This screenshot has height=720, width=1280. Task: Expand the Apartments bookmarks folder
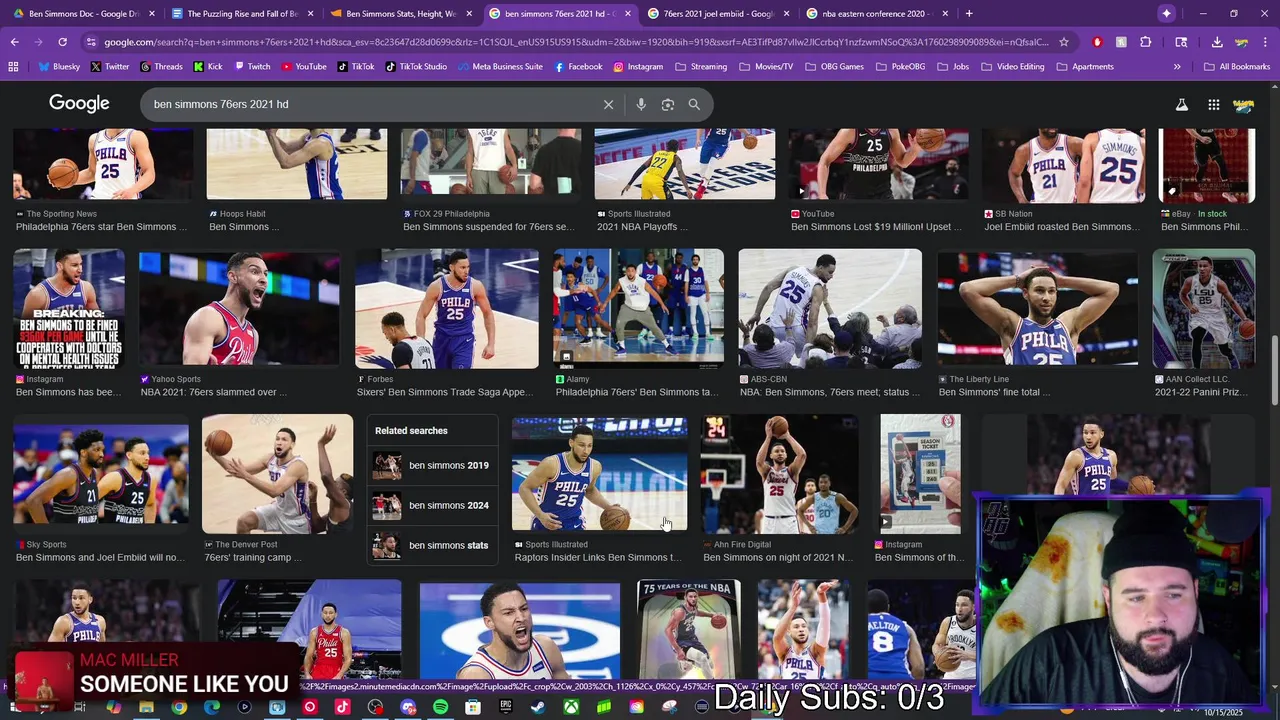coord(1084,66)
